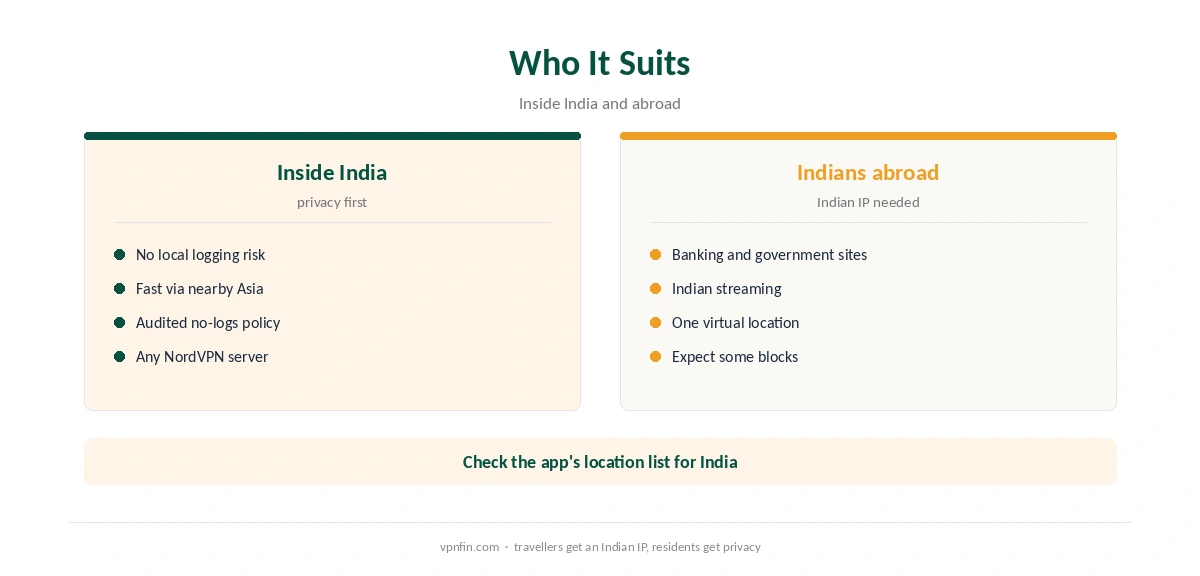Click "Check the app's location list for India" banner

[x=600, y=462]
